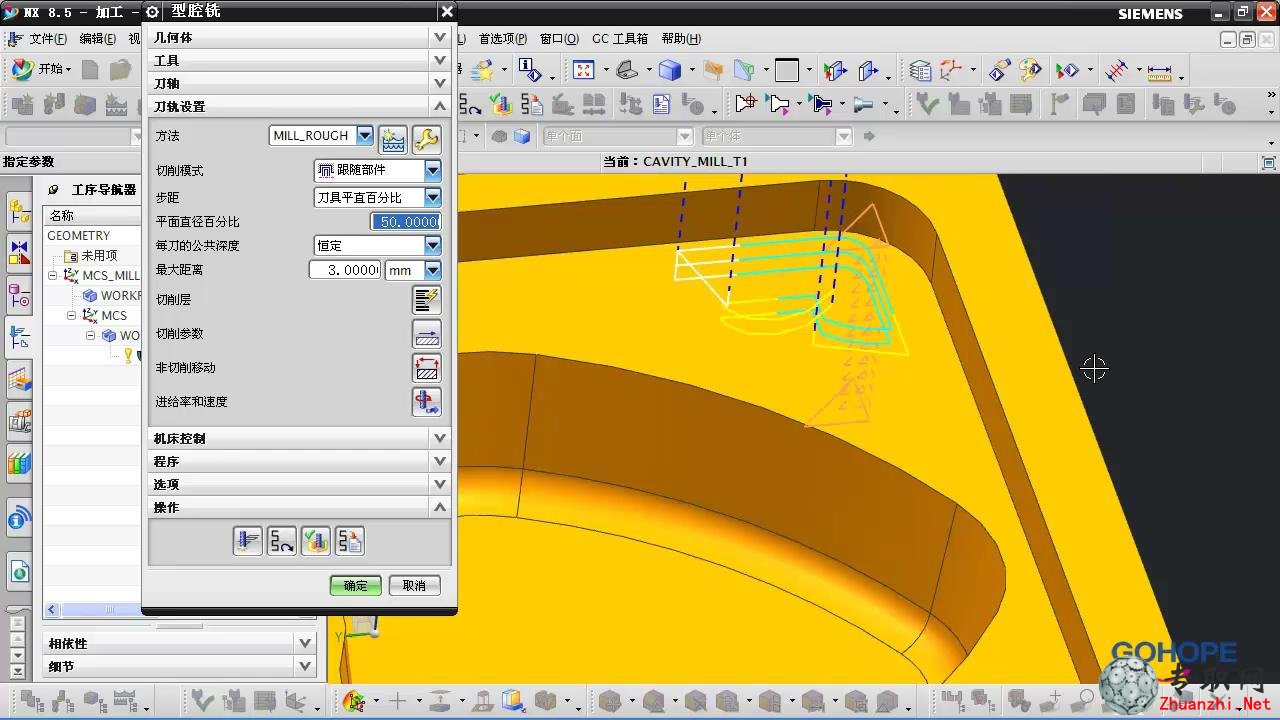Click the layer settings stack icon

920,71
